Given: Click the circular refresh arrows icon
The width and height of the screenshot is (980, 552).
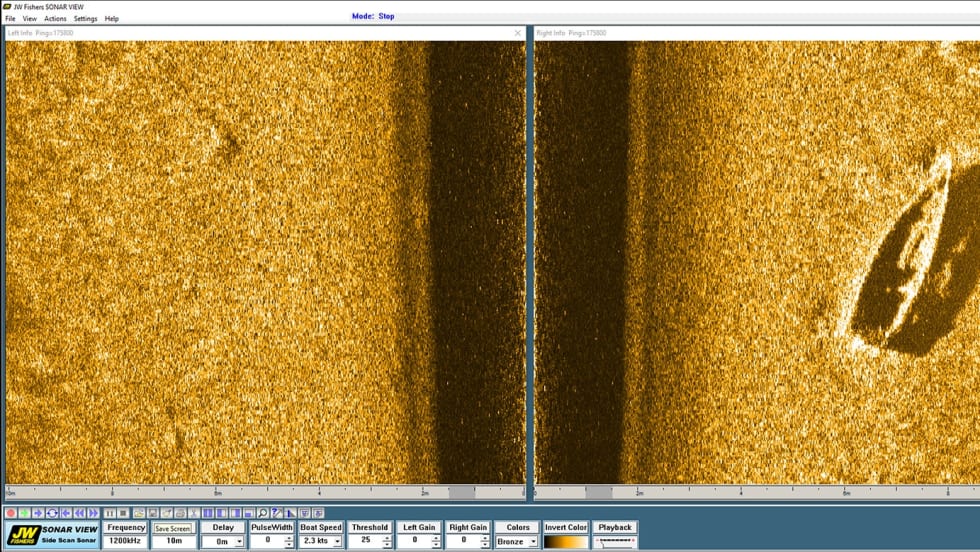Looking at the screenshot, I should (52, 513).
